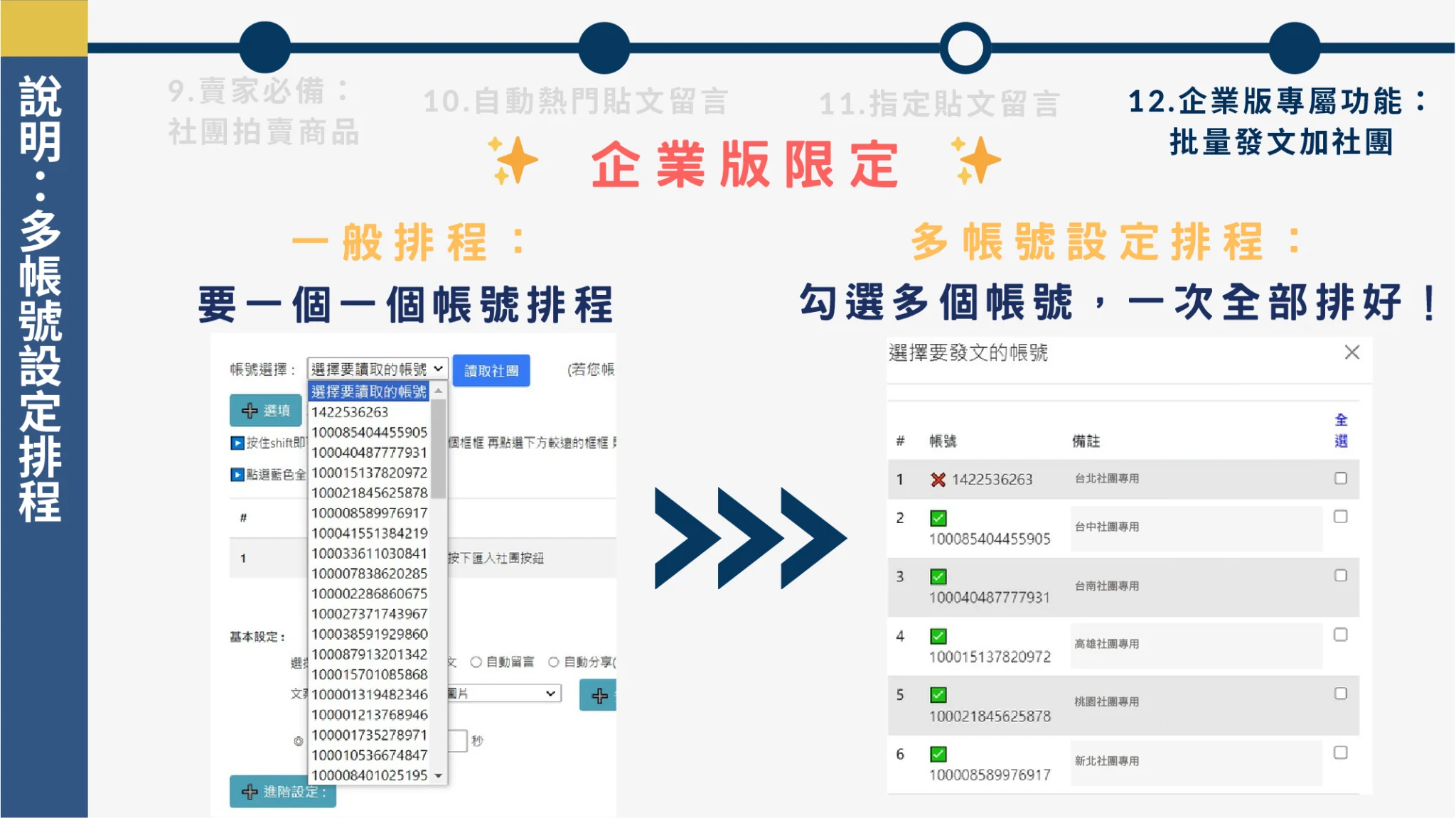Click the 讀取社團 button
This screenshot has height=818, width=1456.
tap(491, 370)
